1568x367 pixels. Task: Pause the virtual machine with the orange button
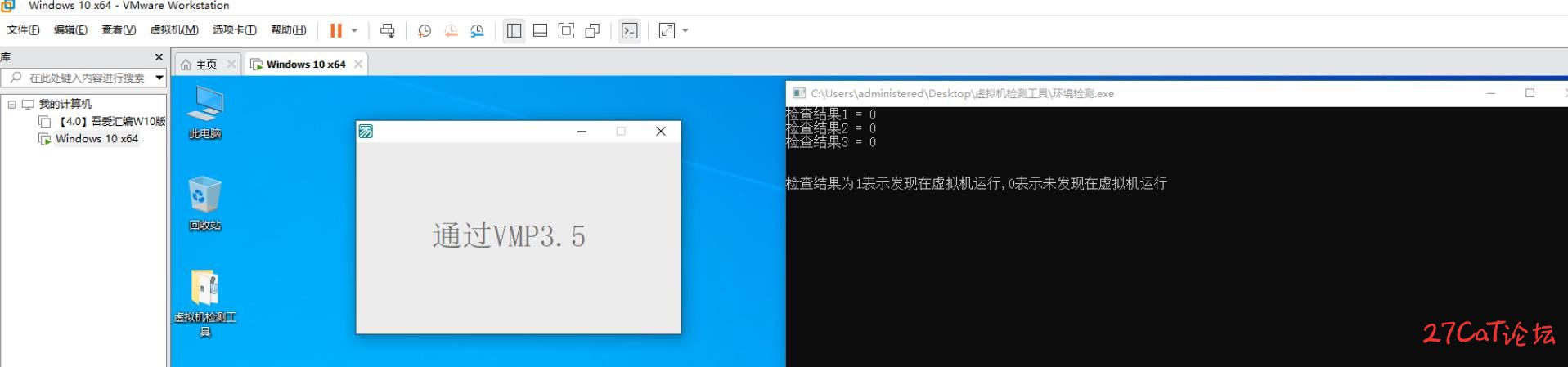(x=336, y=30)
